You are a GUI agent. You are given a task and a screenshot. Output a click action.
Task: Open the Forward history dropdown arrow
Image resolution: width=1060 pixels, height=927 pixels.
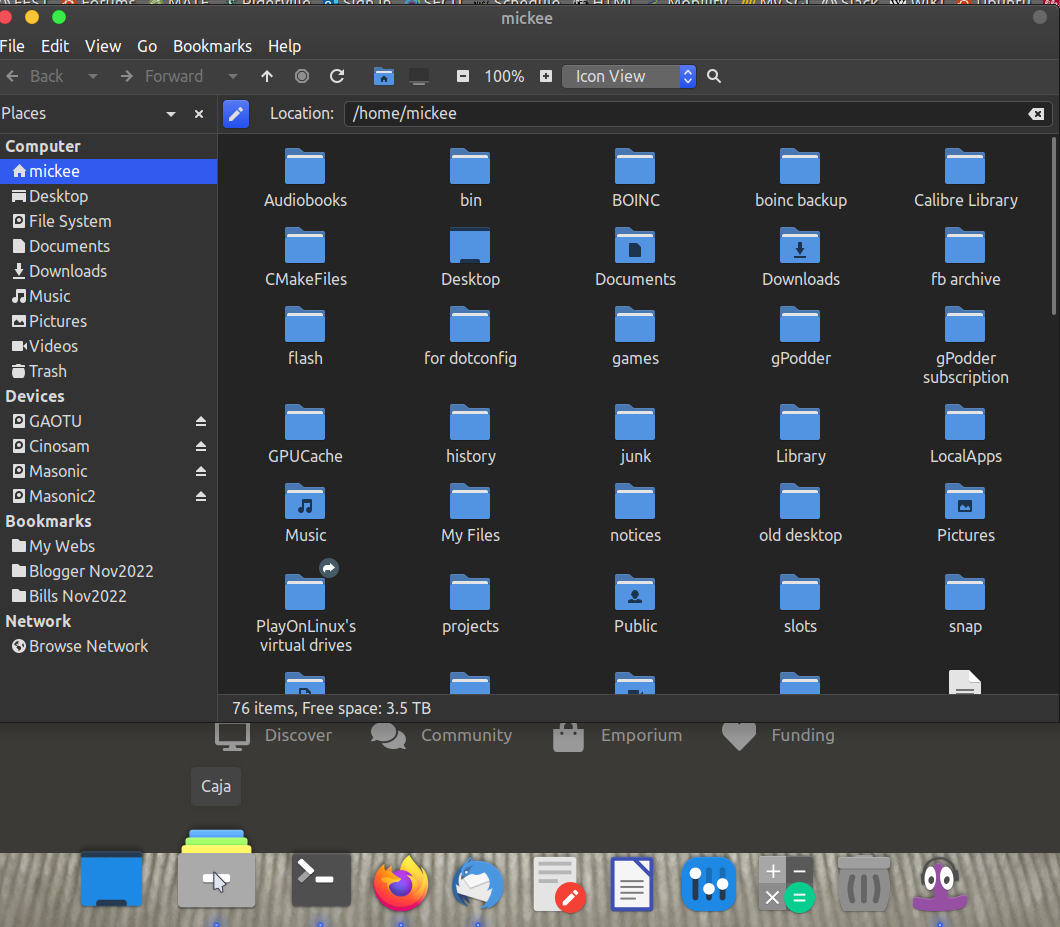[x=233, y=76]
